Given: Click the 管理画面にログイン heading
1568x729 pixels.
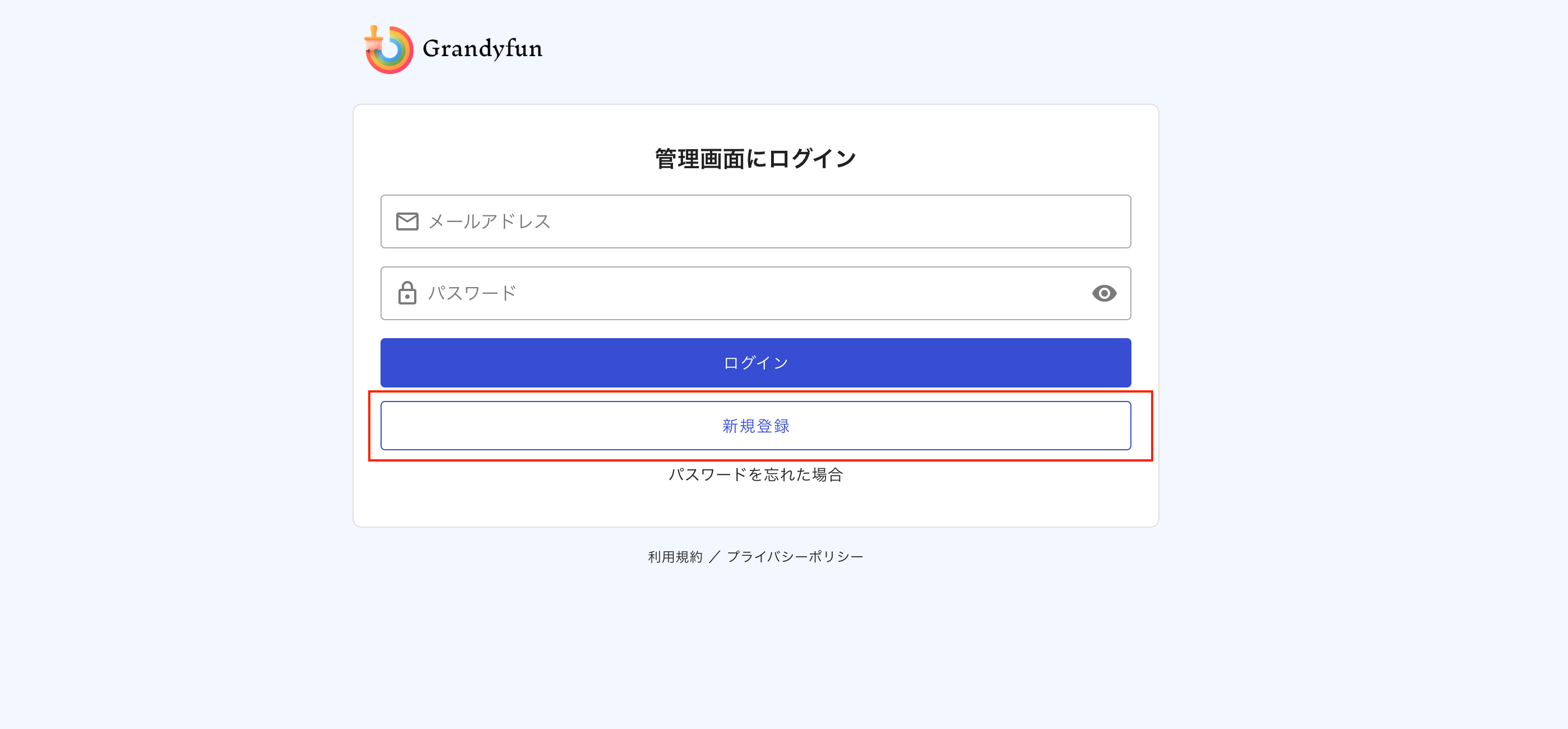Looking at the screenshot, I should (x=755, y=157).
